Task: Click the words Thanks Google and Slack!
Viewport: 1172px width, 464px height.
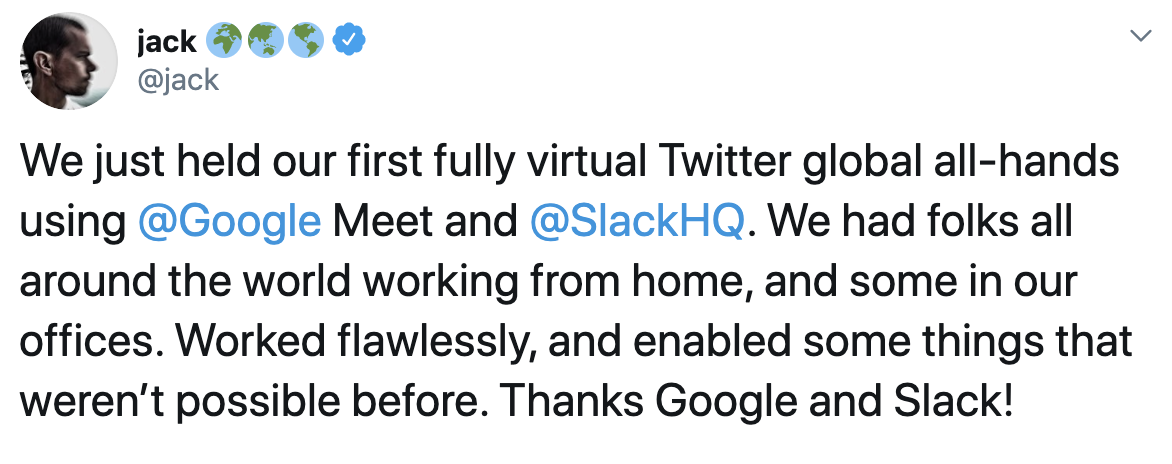Action: pos(756,402)
